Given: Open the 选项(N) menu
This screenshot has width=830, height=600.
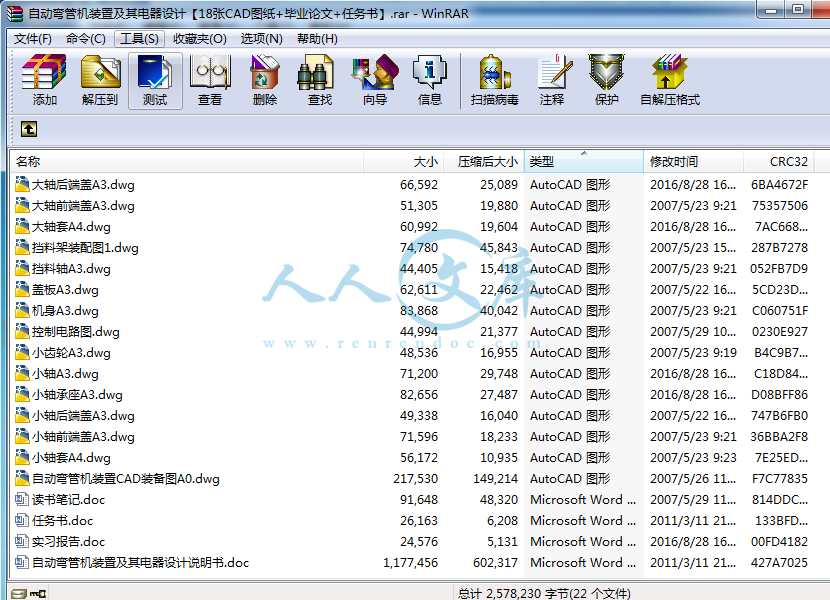Looking at the screenshot, I should pyautogui.click(x=261, y=39).
